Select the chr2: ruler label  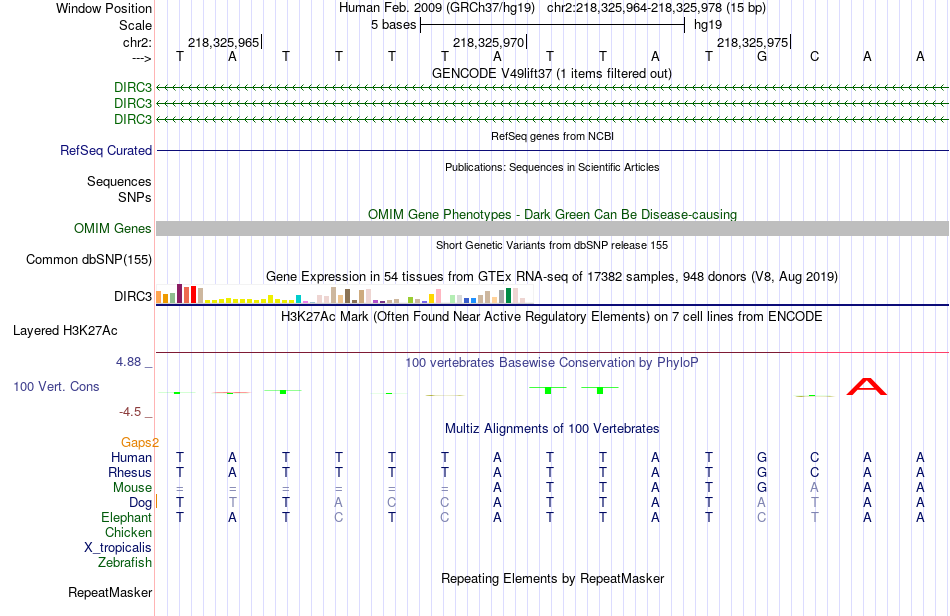point(137,42)
